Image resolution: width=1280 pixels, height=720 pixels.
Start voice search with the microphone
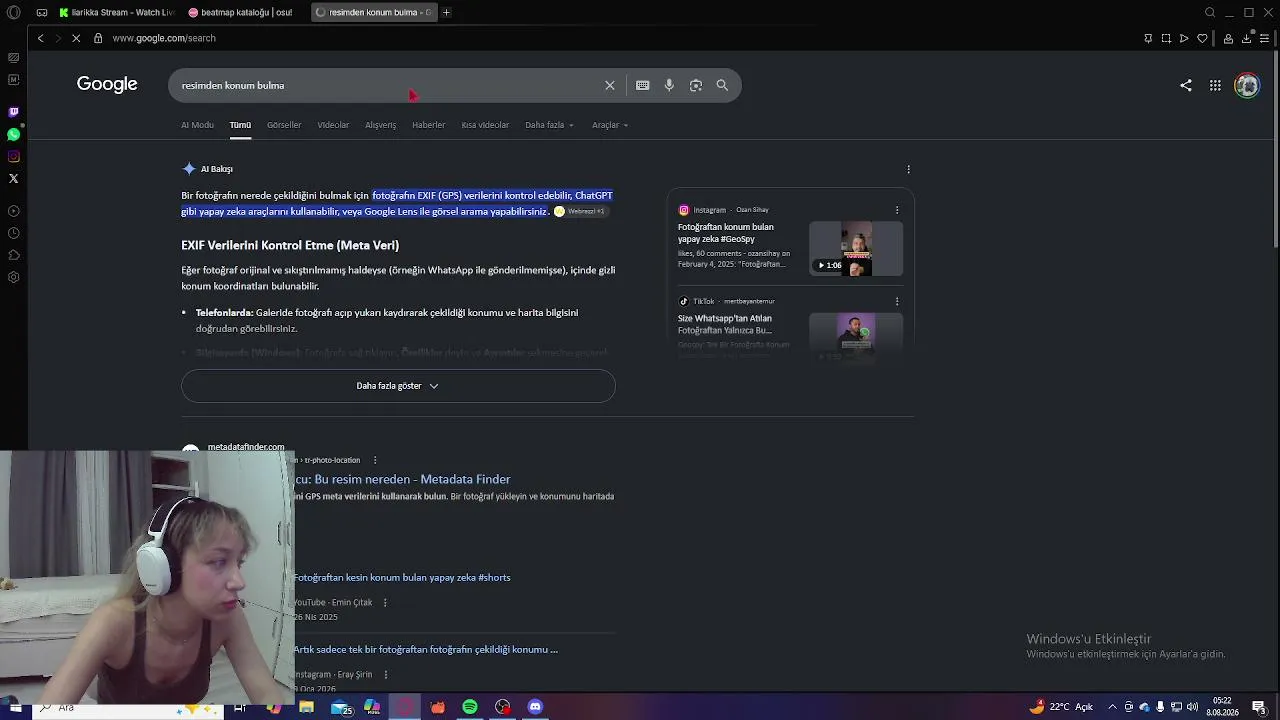[x=669, y=85]
